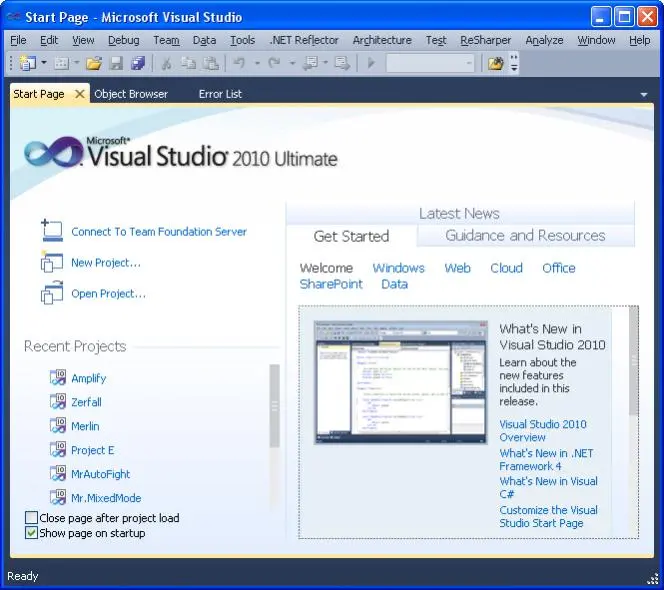Open the File menu
The height and width of the screenshot is (590, 664).
click(x=18, y=40)
